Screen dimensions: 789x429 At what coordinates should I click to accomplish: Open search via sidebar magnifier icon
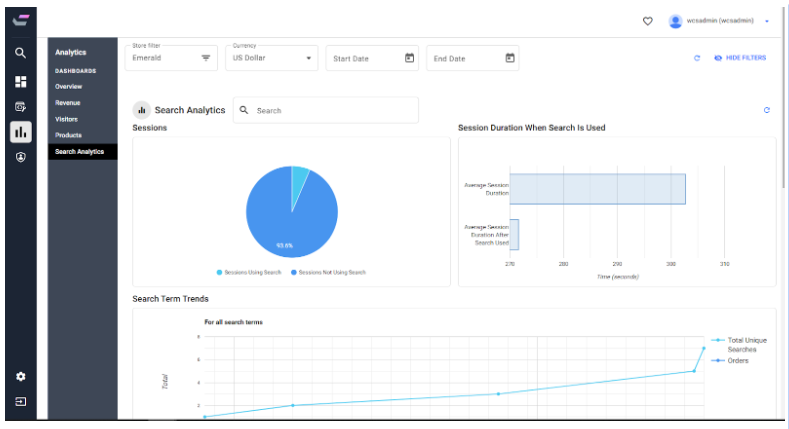tap(20, 53)
